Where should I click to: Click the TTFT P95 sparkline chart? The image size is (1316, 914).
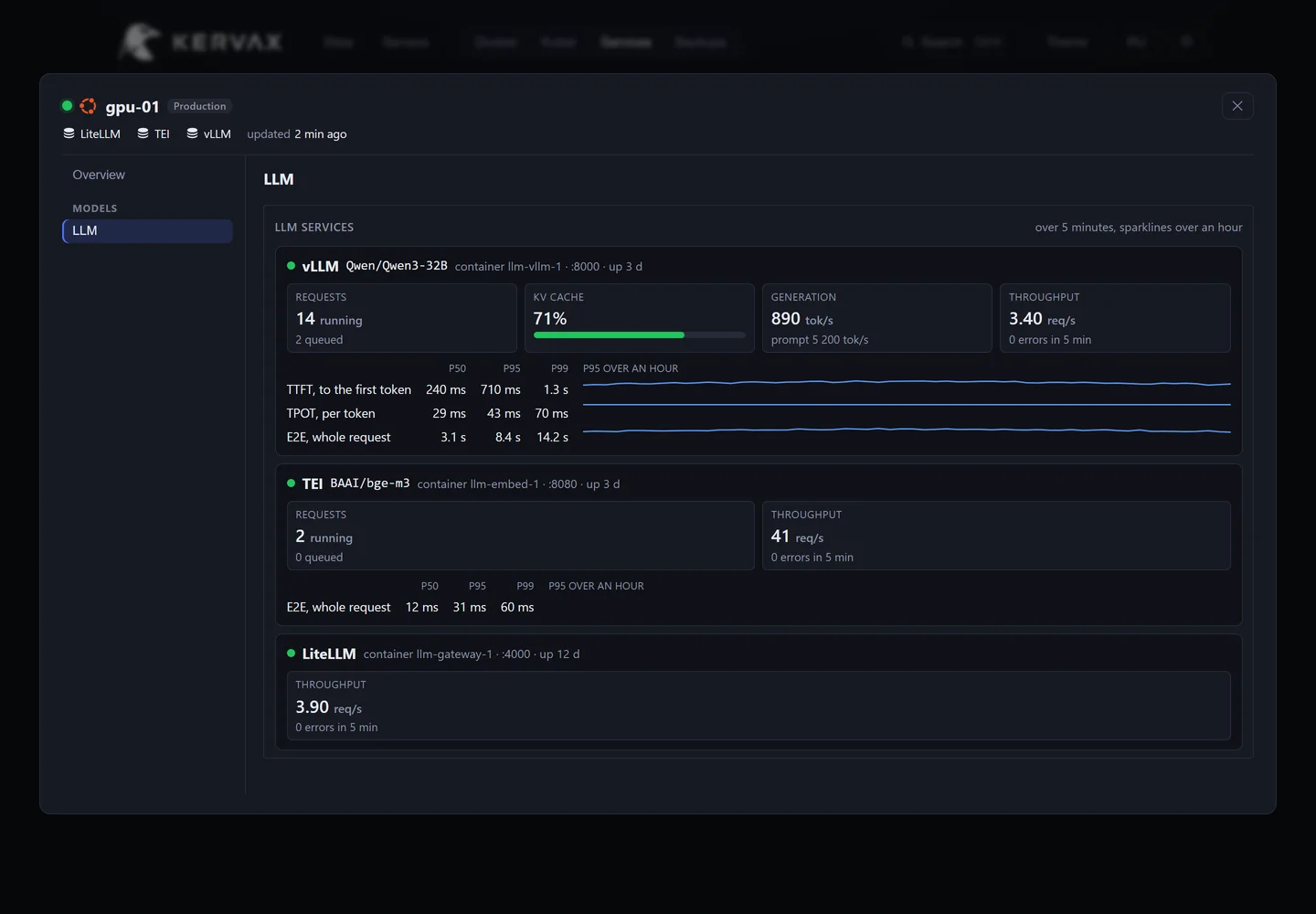pyautogui.click(x=907, y=383)
